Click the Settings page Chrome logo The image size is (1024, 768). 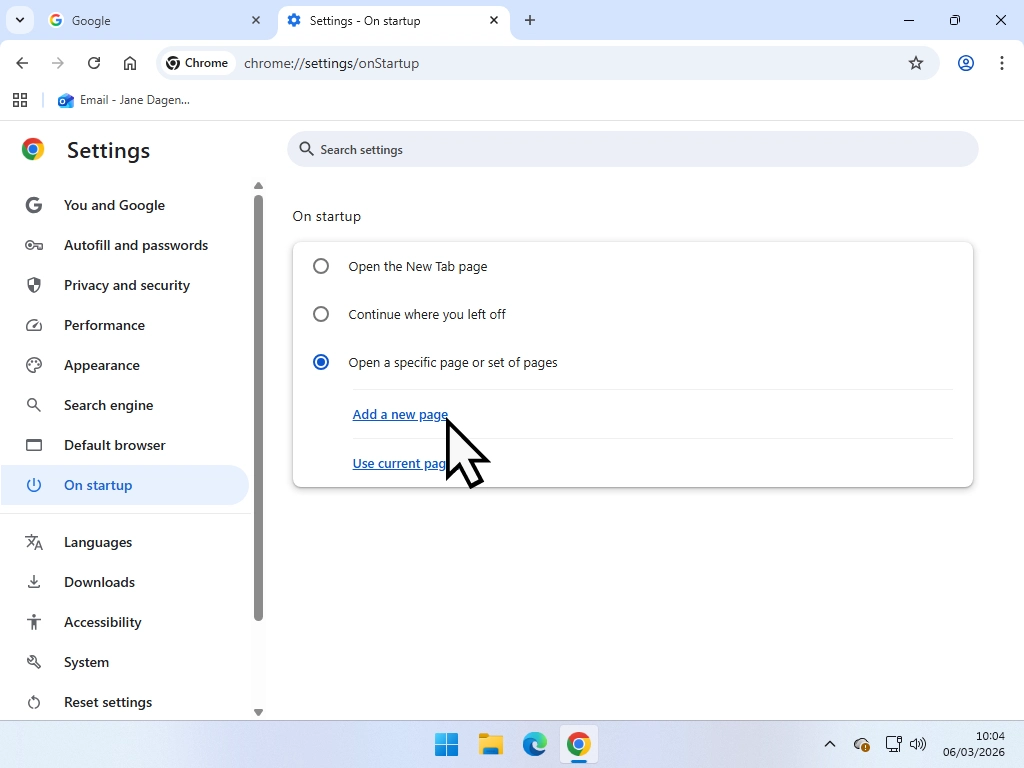(x=33, y=150)
